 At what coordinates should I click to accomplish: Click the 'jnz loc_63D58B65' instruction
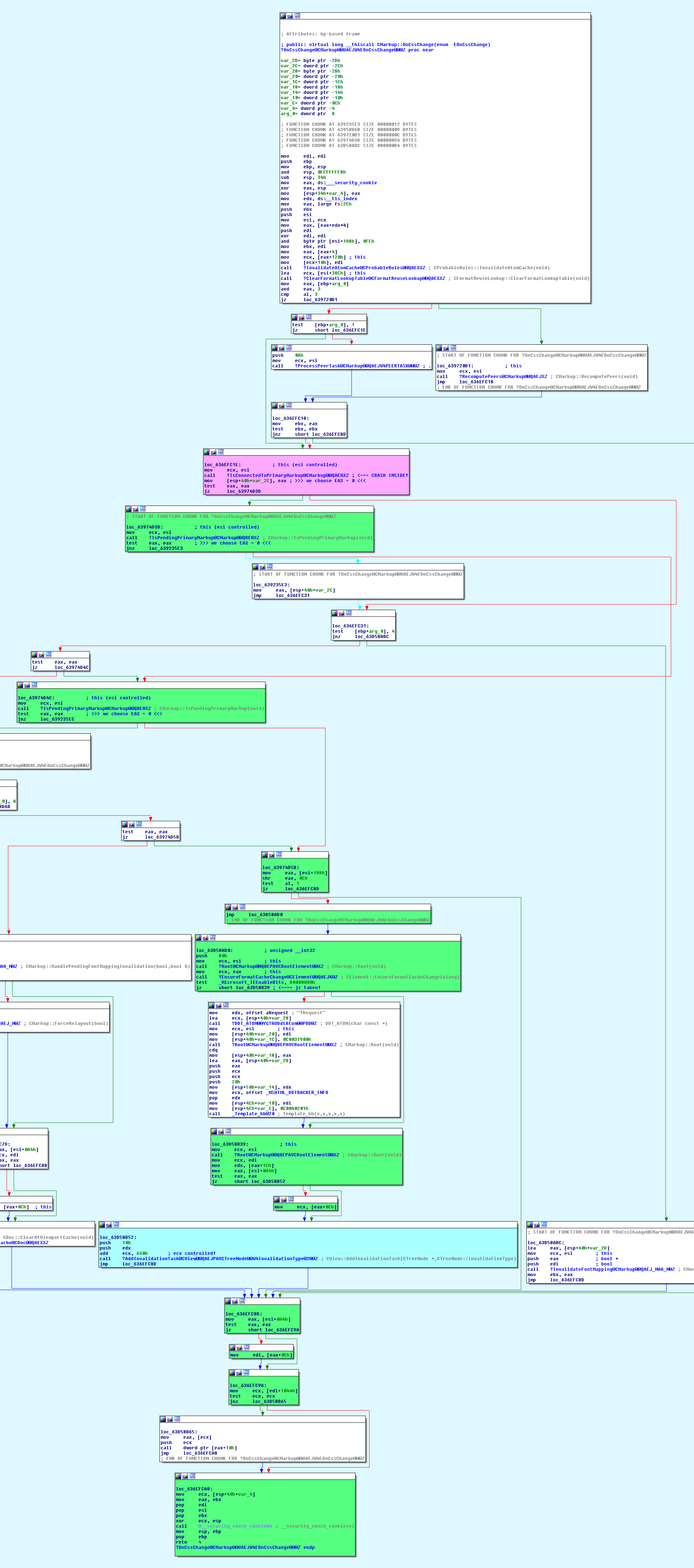click(x=258, y=1401)
